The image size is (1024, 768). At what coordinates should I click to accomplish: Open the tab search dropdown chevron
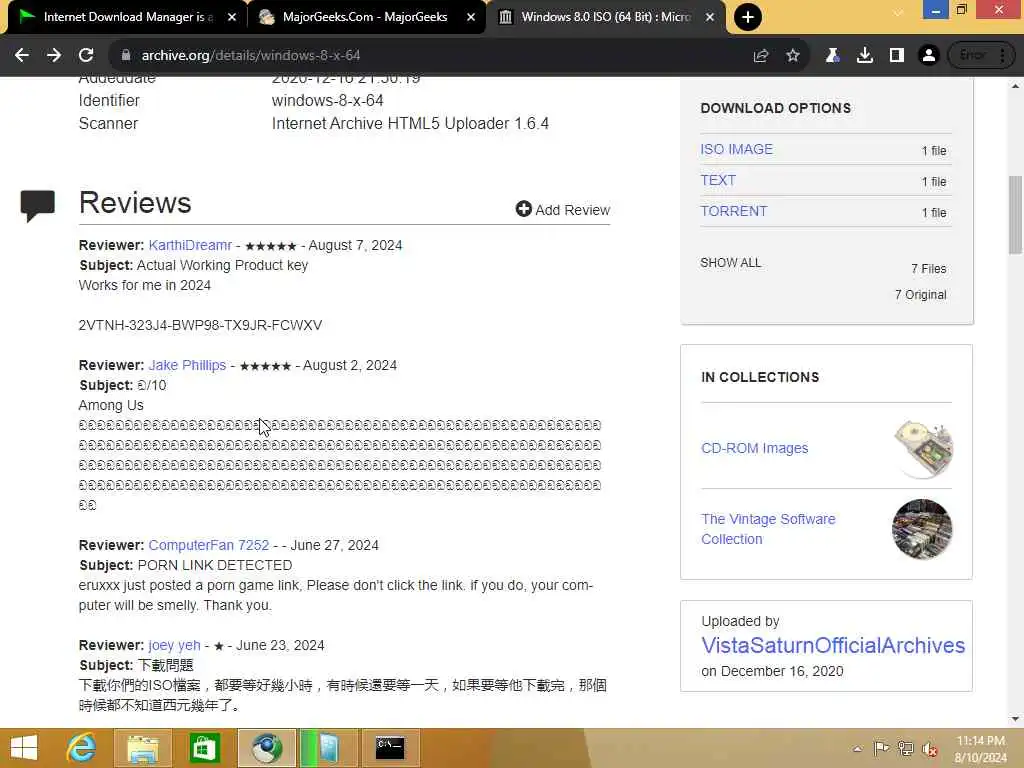[899, 12]
